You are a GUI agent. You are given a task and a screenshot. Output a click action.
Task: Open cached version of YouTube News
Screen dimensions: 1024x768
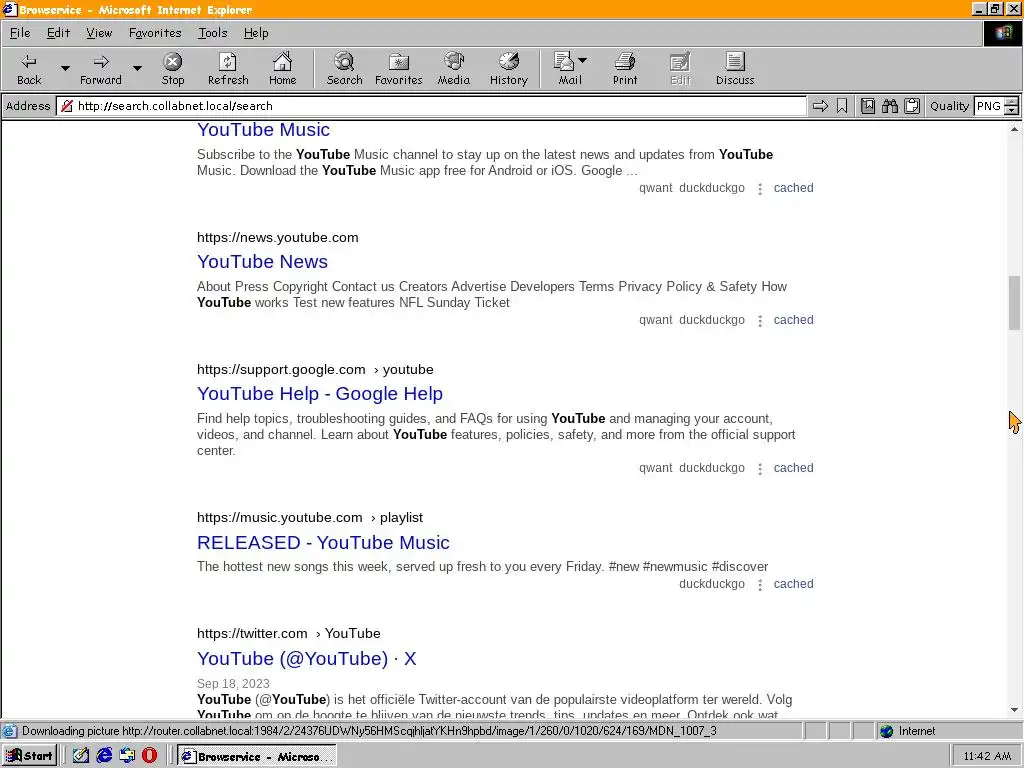[793, 320]
